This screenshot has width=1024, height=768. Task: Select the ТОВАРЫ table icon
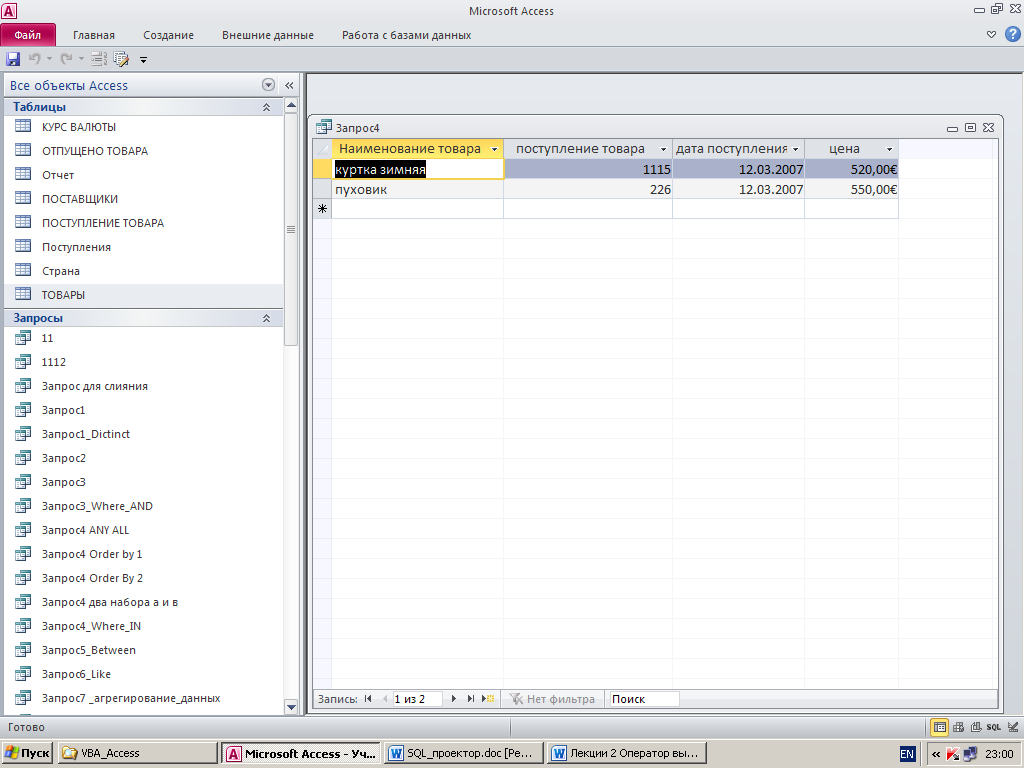coord(23,294)
